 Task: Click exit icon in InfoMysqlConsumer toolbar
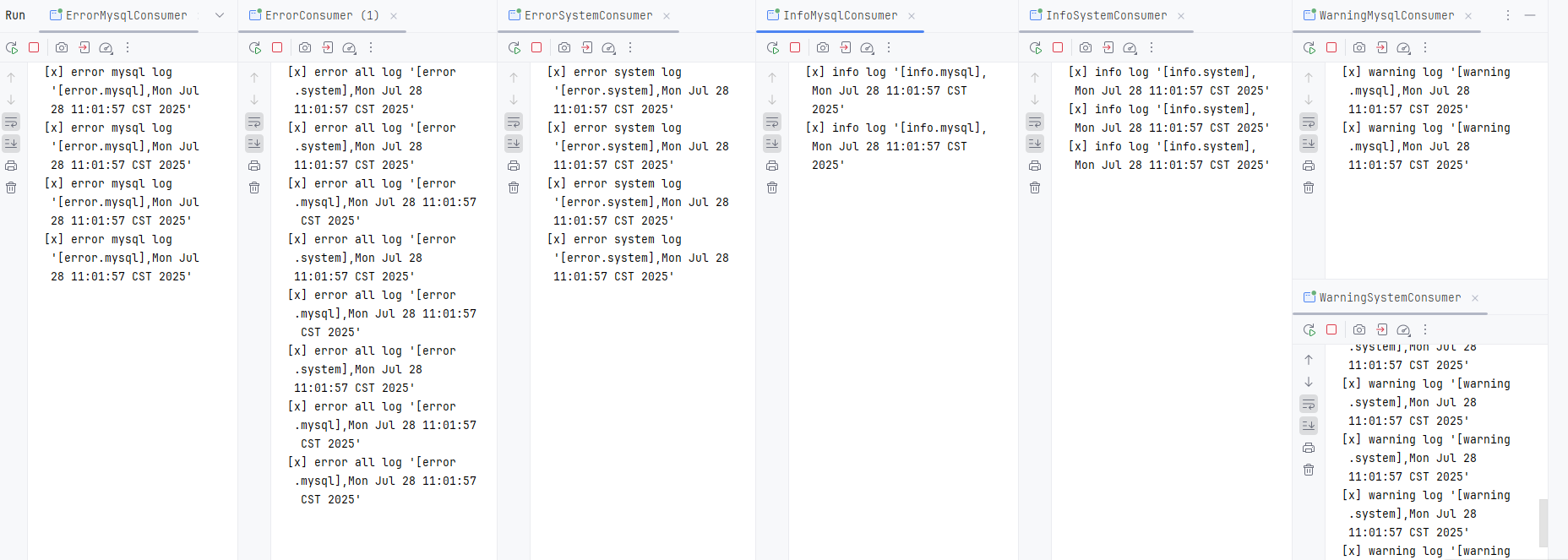[846, 48]
